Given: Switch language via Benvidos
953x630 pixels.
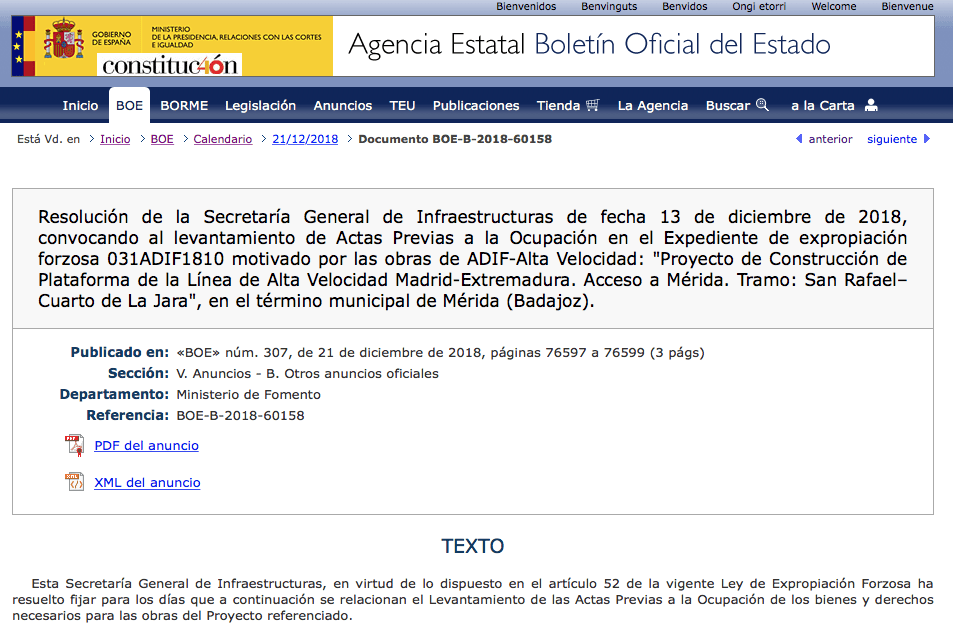Looking at the screenshot, I should click(x=684, y=6).
